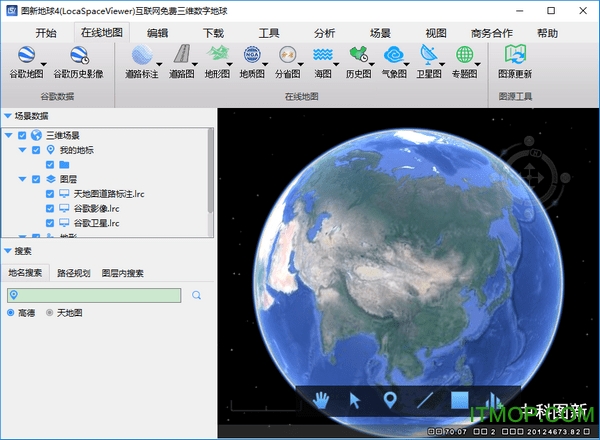Collapse the 图层 tree node

pyautogui.click(x=23, y=179)
